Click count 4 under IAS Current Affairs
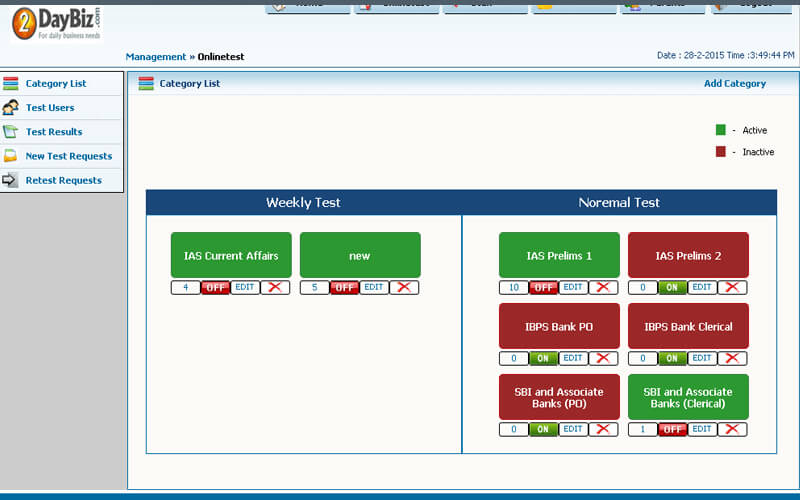The width and height of the screenshot is (800, 500). [x=186, y=287]
